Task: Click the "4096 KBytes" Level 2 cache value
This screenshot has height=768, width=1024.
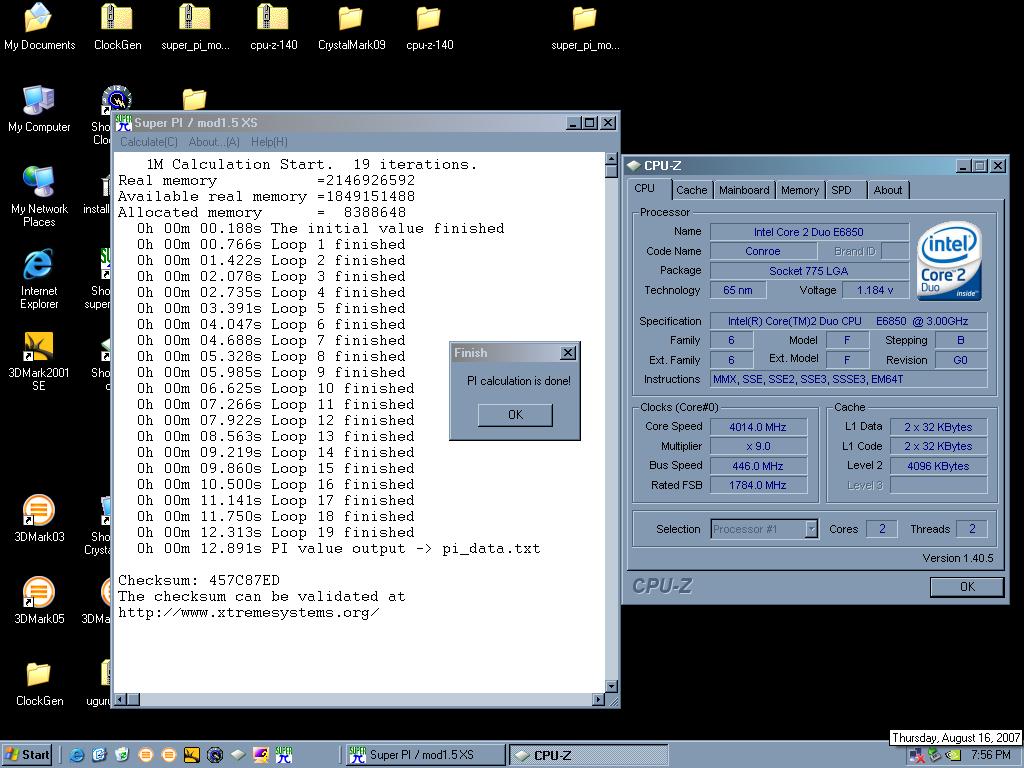Action: (x=938, y=466)
